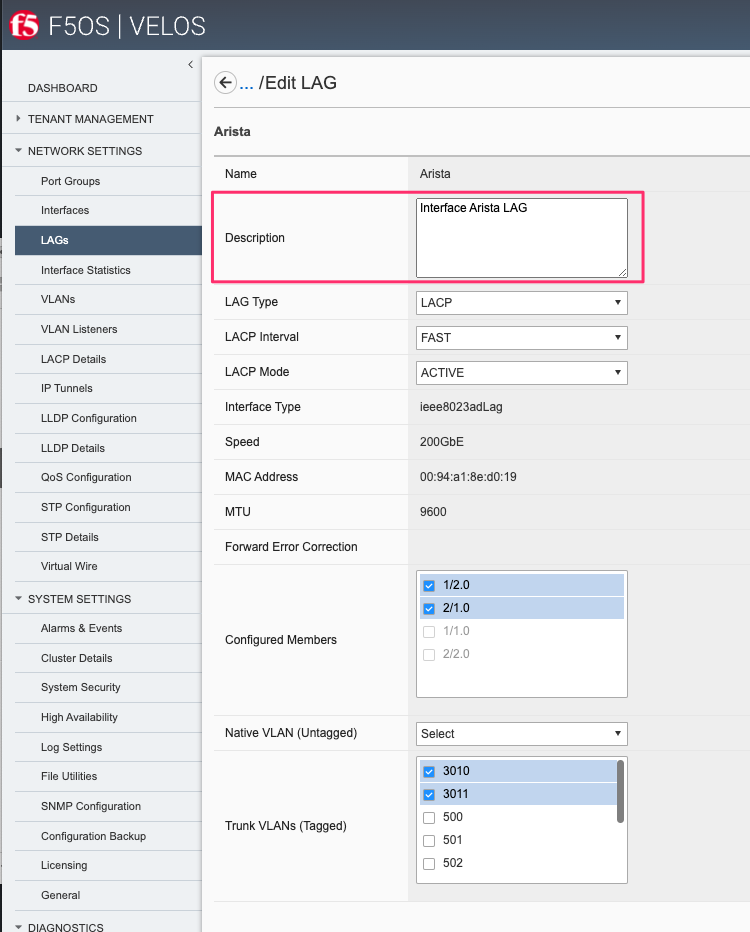
Task: Open Log Settings
Action: pos(71,747)
